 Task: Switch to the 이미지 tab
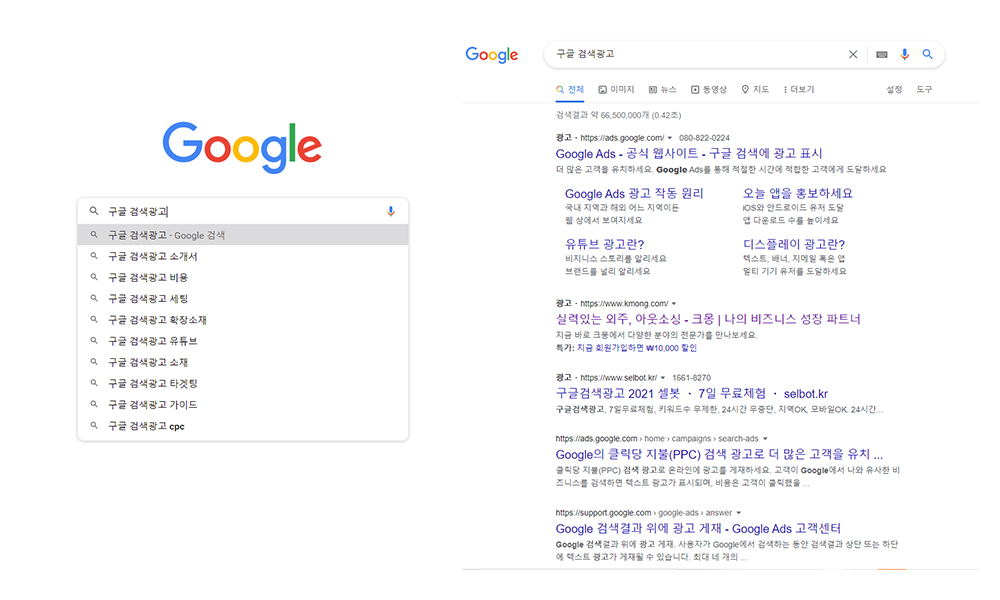tap(616, 90)
